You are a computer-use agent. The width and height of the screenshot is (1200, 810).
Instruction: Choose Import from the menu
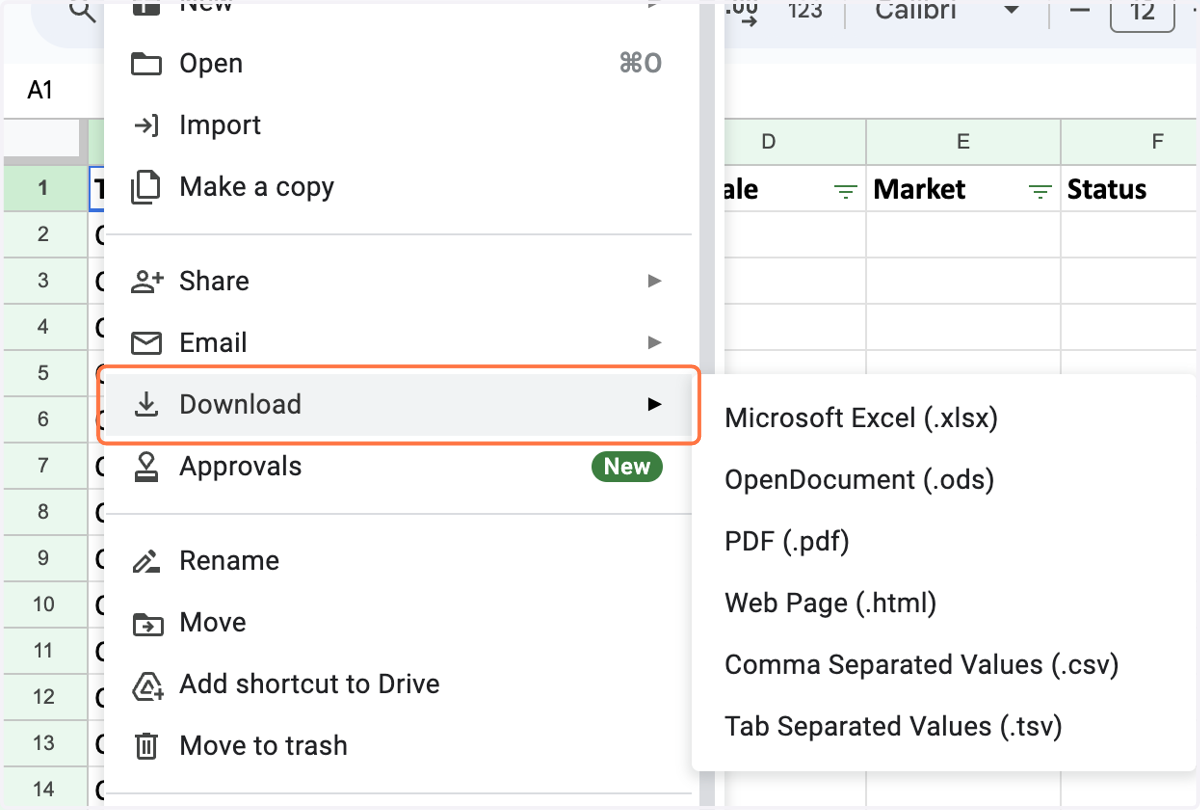[398, 125]
